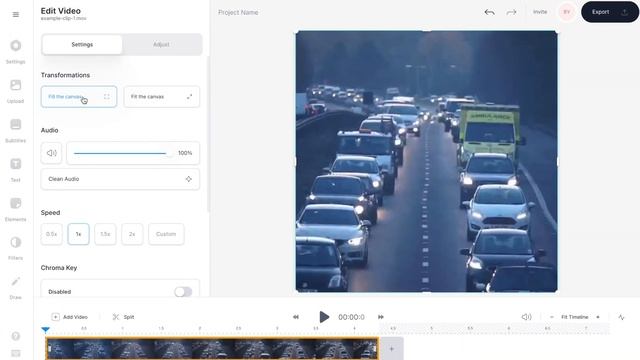Image resolution: width=640 pixels, height=360 pixels.
Task: Open the user avatar menu
Action: (x=567, y=12)
